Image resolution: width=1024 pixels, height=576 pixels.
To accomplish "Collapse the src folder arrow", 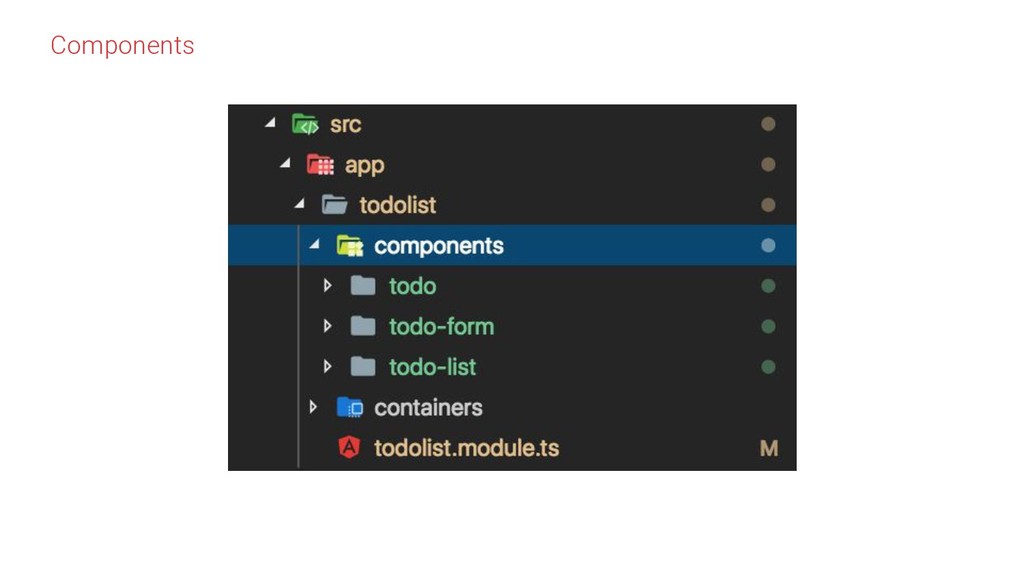I will [x=270, y=124].
